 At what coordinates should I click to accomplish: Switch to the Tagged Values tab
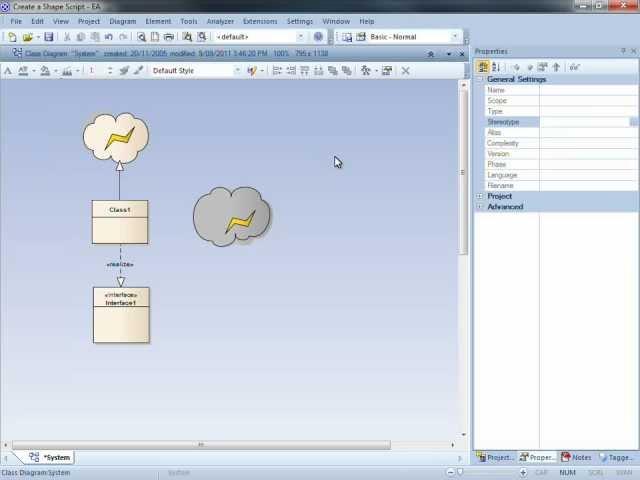pos(616,458)
